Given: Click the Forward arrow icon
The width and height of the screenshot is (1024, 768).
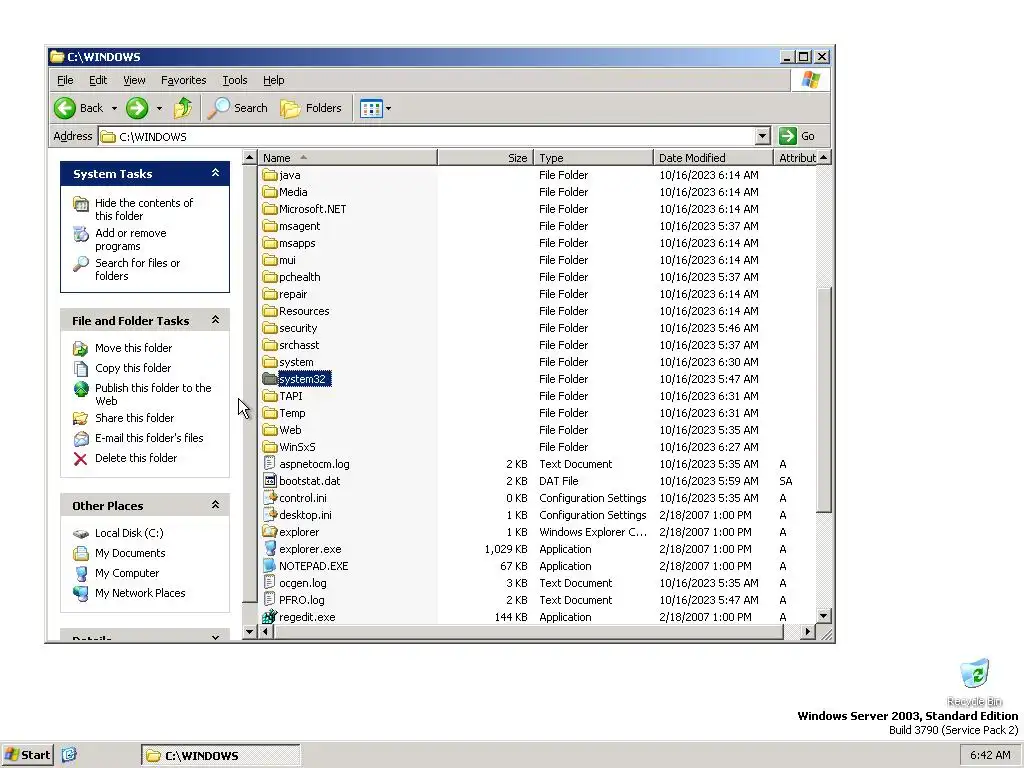Looking at the screenshot, I should click(x=136, y=108).
